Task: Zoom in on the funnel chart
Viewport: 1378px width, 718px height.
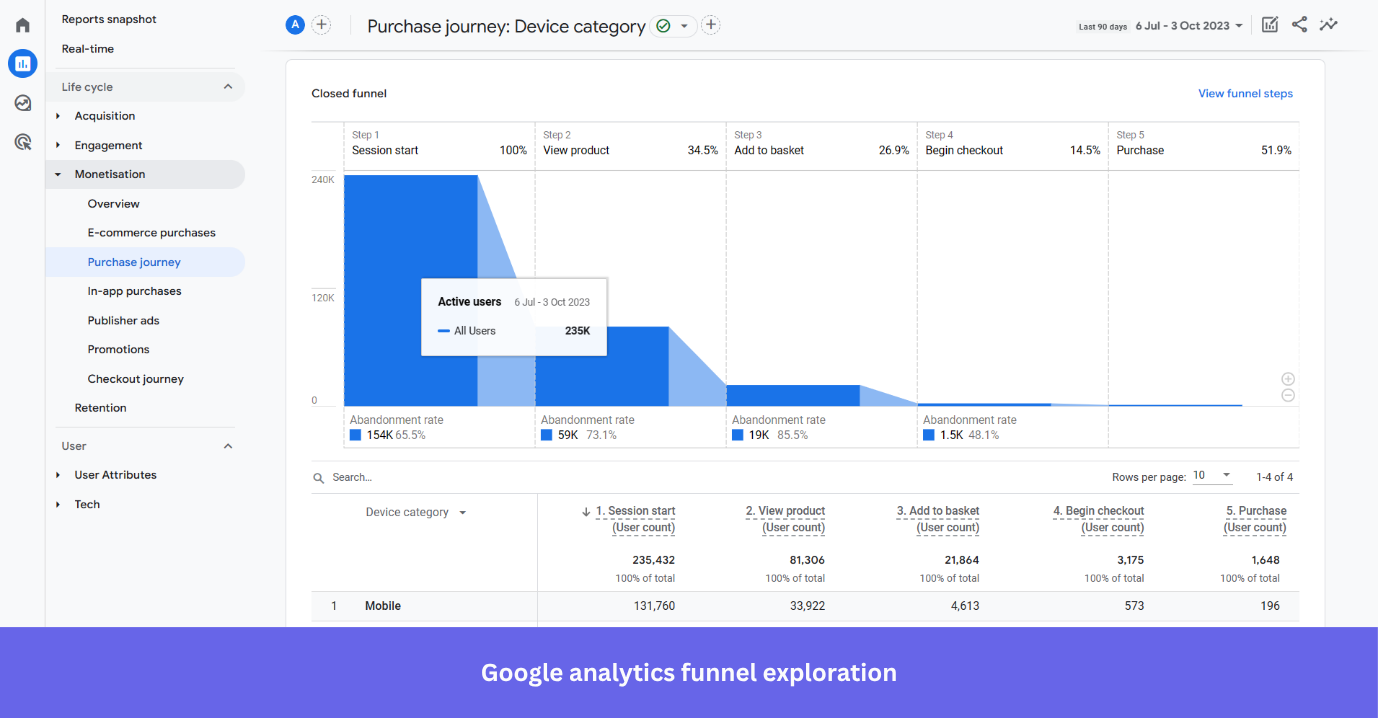Action: click(1288, 379)
